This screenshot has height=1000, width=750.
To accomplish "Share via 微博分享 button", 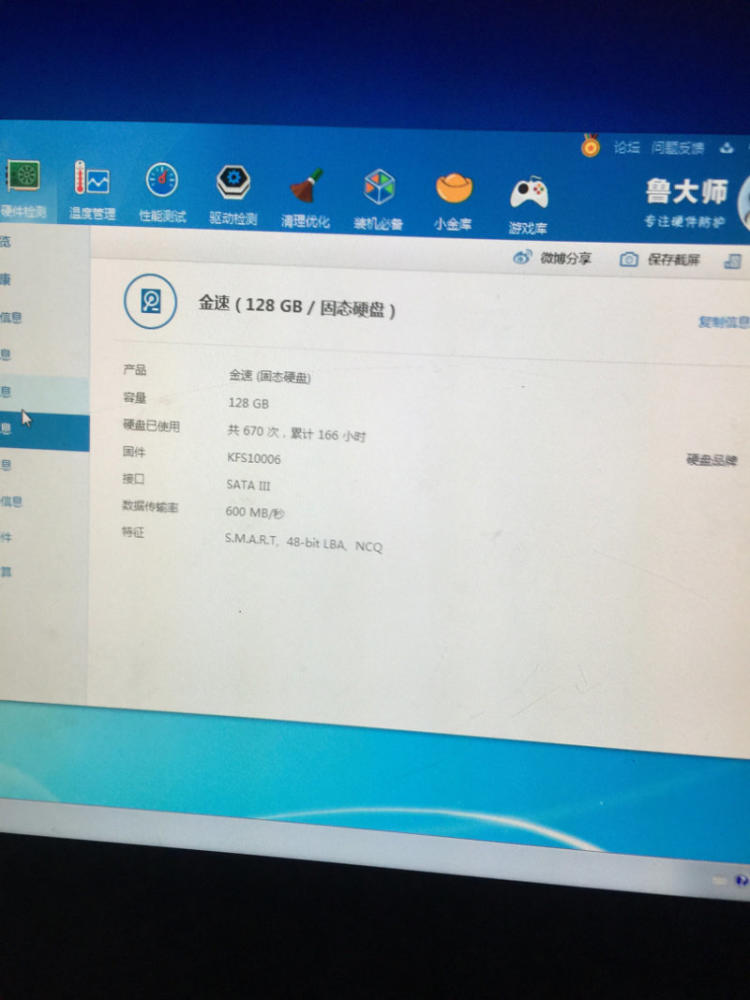I will point(552,258).
